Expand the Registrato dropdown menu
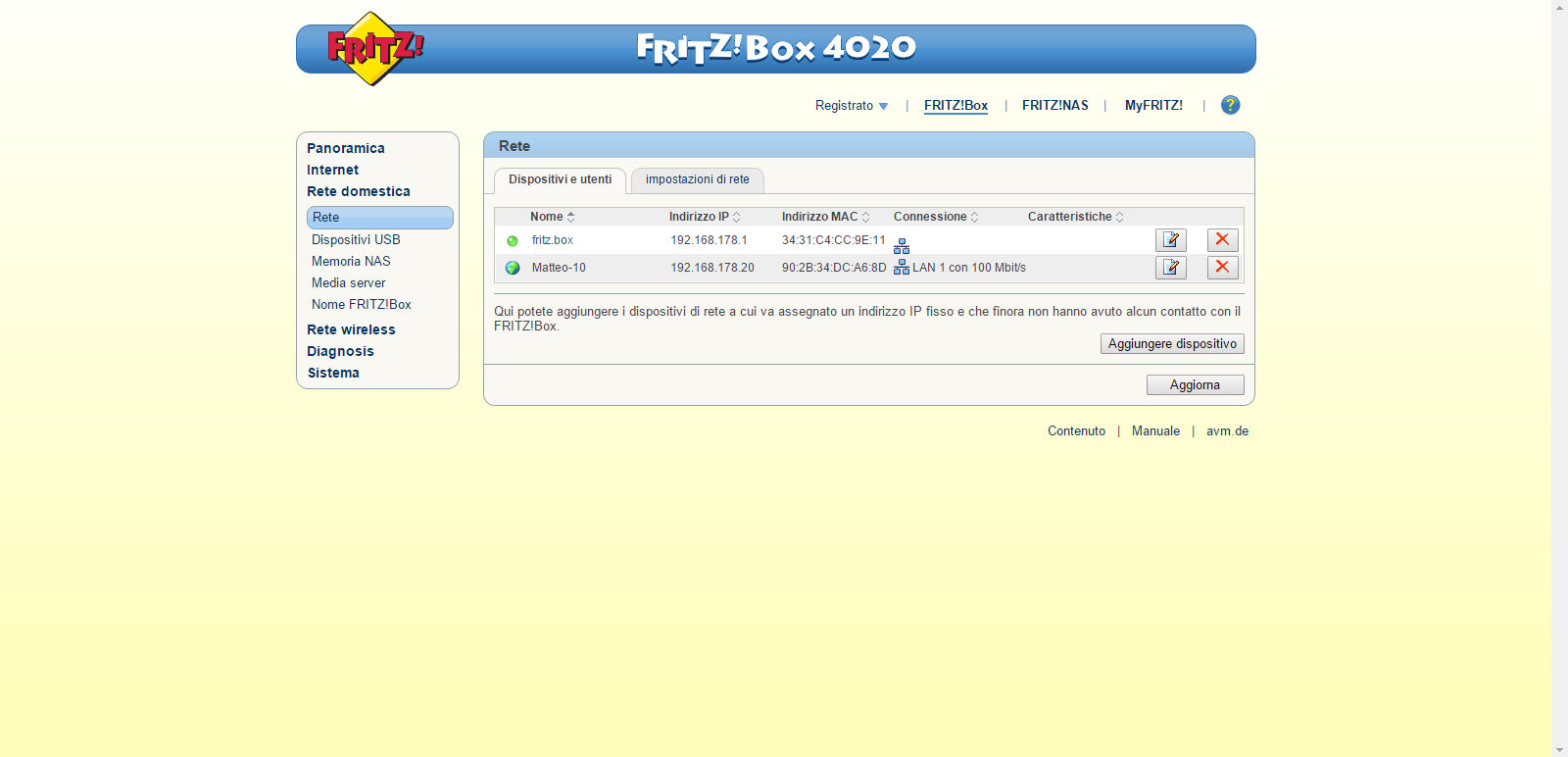 coord(852,106)
